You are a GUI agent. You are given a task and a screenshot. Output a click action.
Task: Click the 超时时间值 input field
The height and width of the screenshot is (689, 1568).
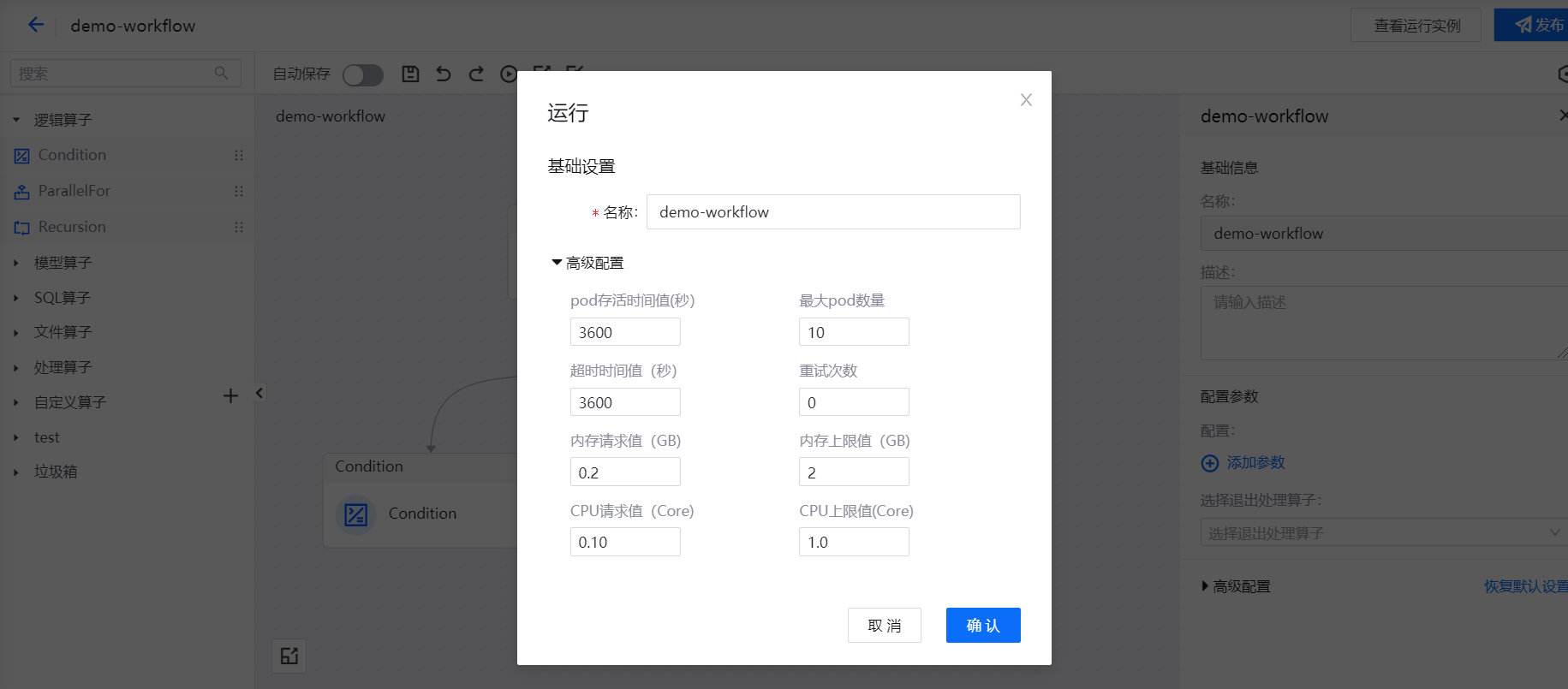tap(625, 402)
